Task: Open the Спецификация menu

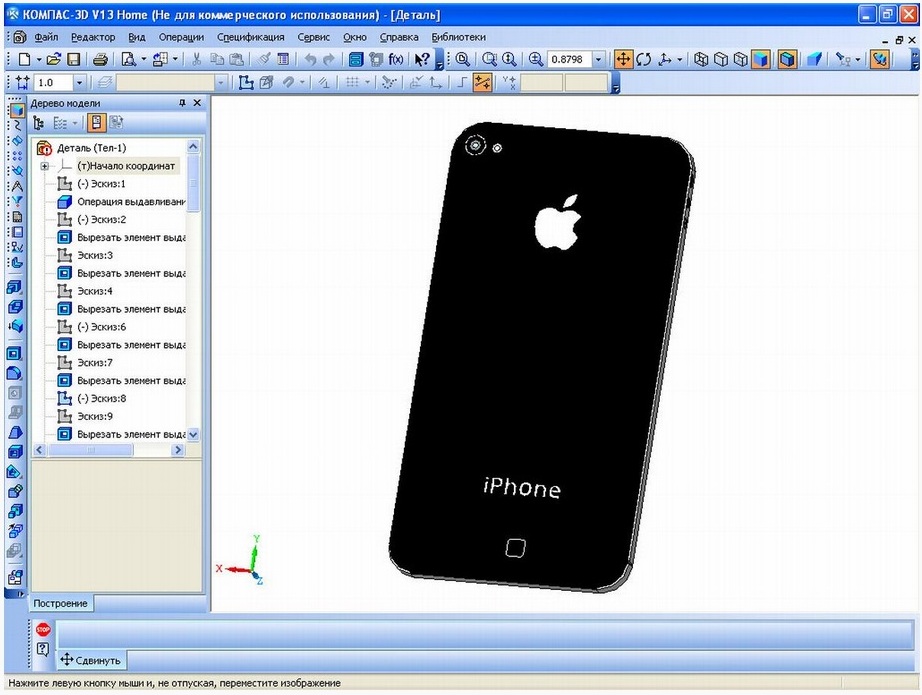Action: [x=250, y=37]
